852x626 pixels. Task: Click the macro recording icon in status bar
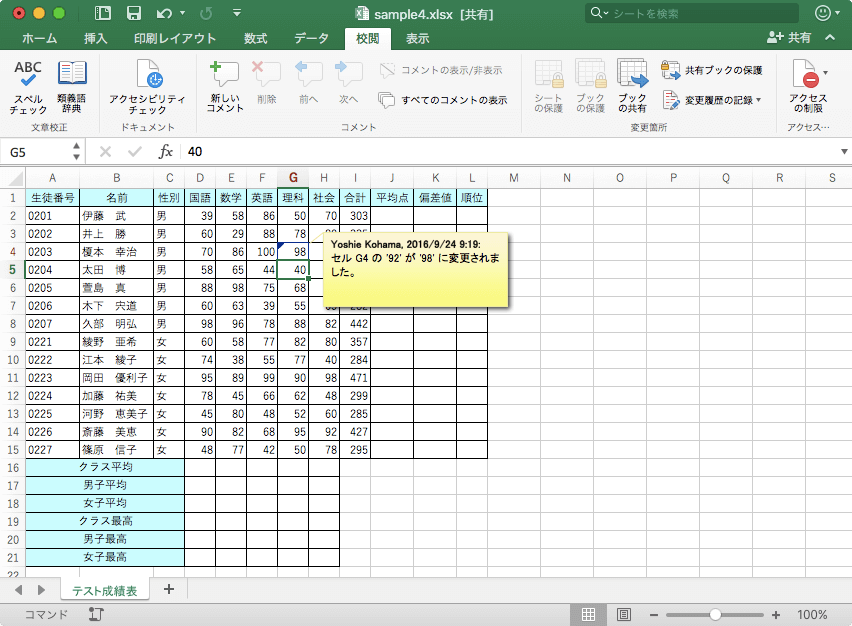pos(96,614)
